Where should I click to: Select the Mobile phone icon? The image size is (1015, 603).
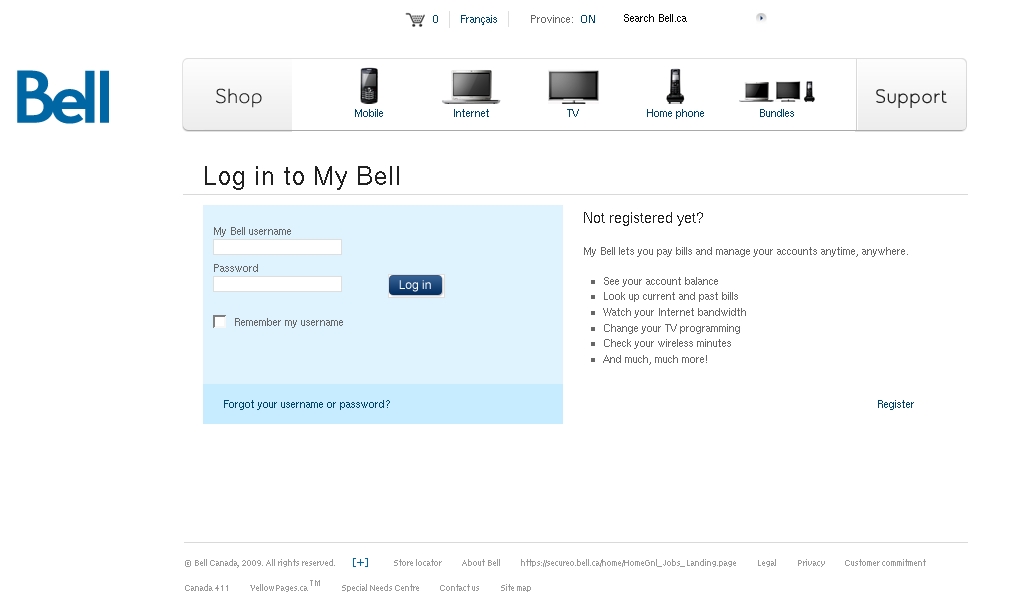(x=368, y=85)
